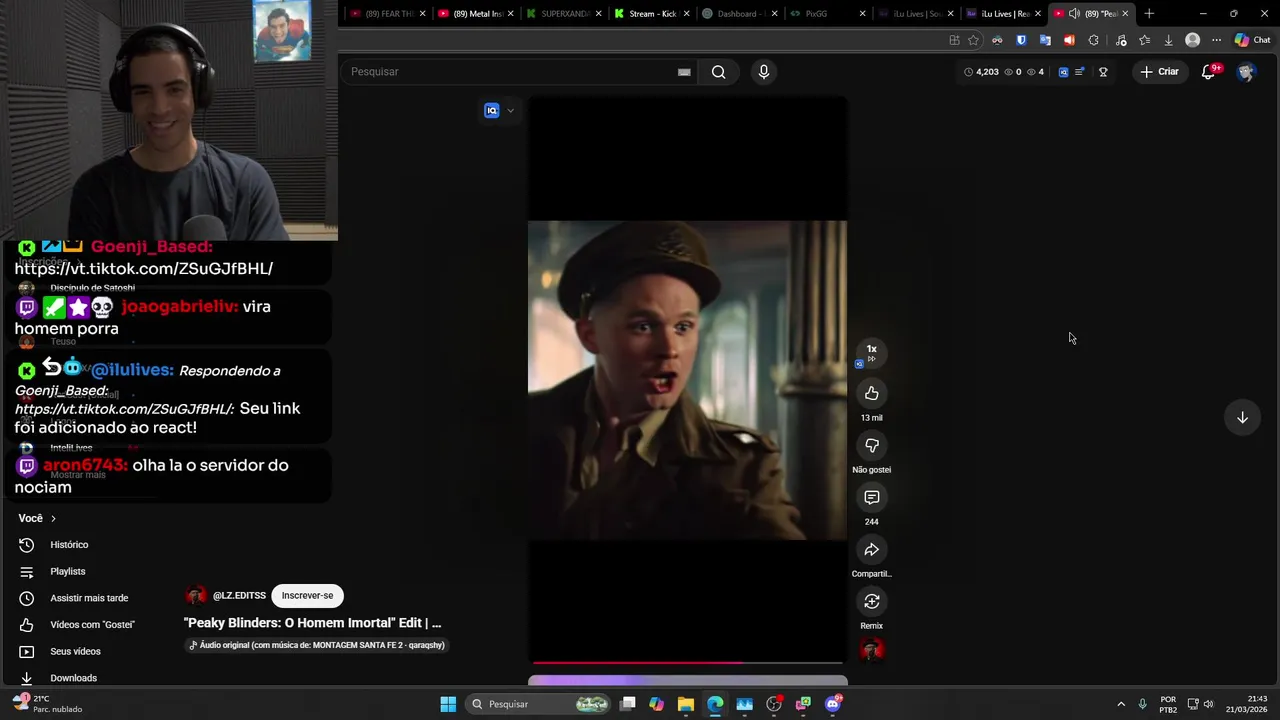
Task: Open YouTube notifications bell
Action: click(x=1208, y=72)
